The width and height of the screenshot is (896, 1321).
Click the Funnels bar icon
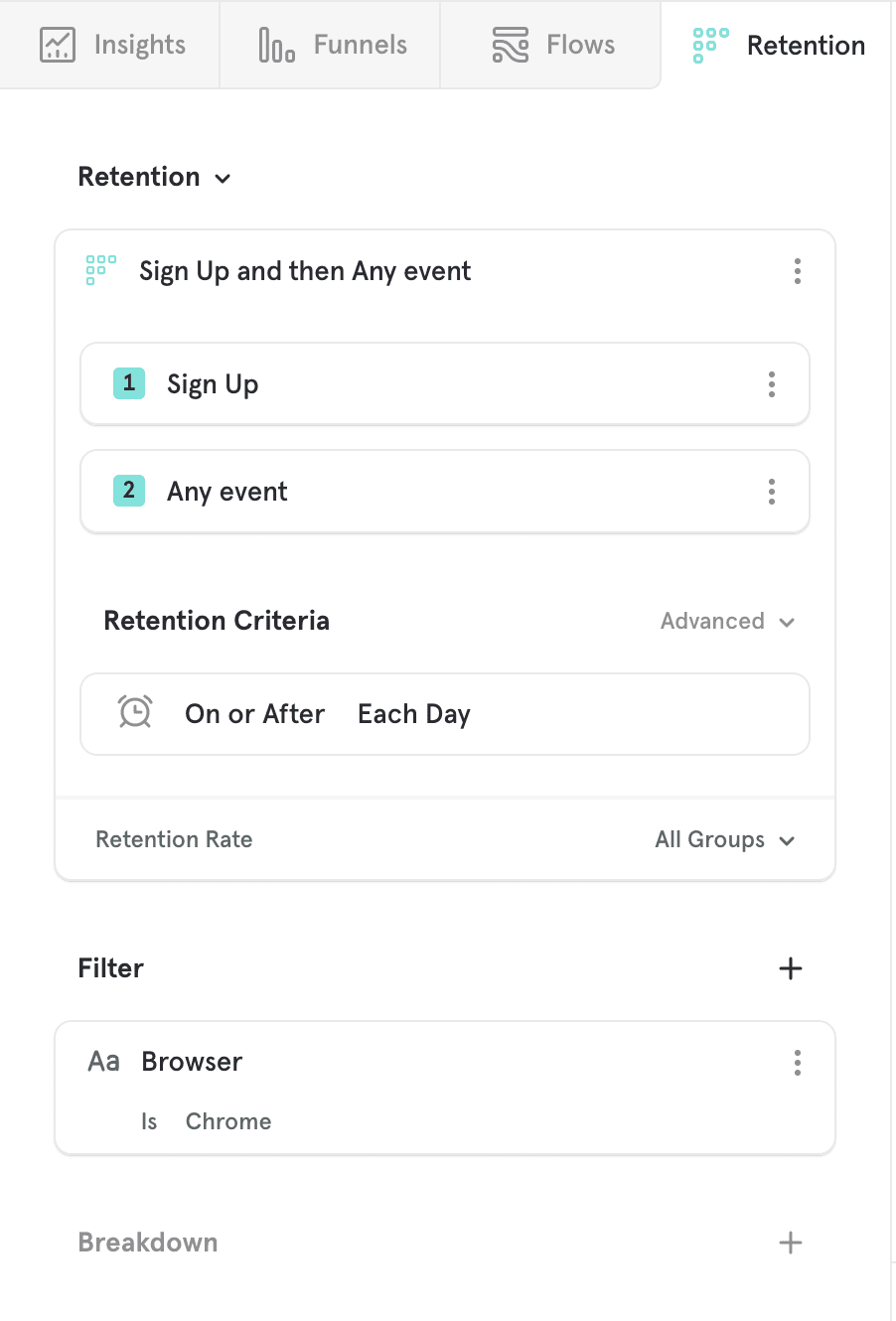[x=276, y=45]
